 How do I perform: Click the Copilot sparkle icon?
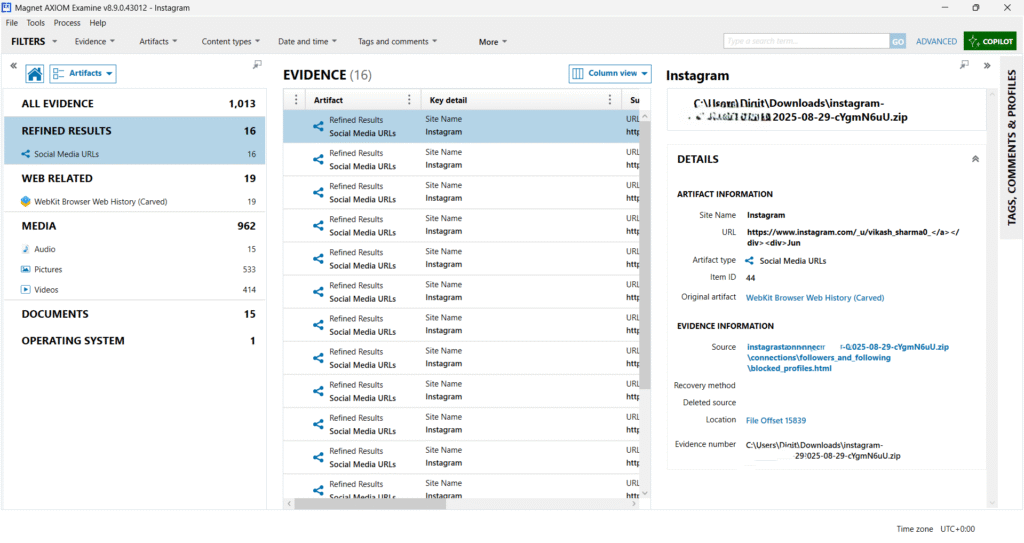click(x=974, y=41)
